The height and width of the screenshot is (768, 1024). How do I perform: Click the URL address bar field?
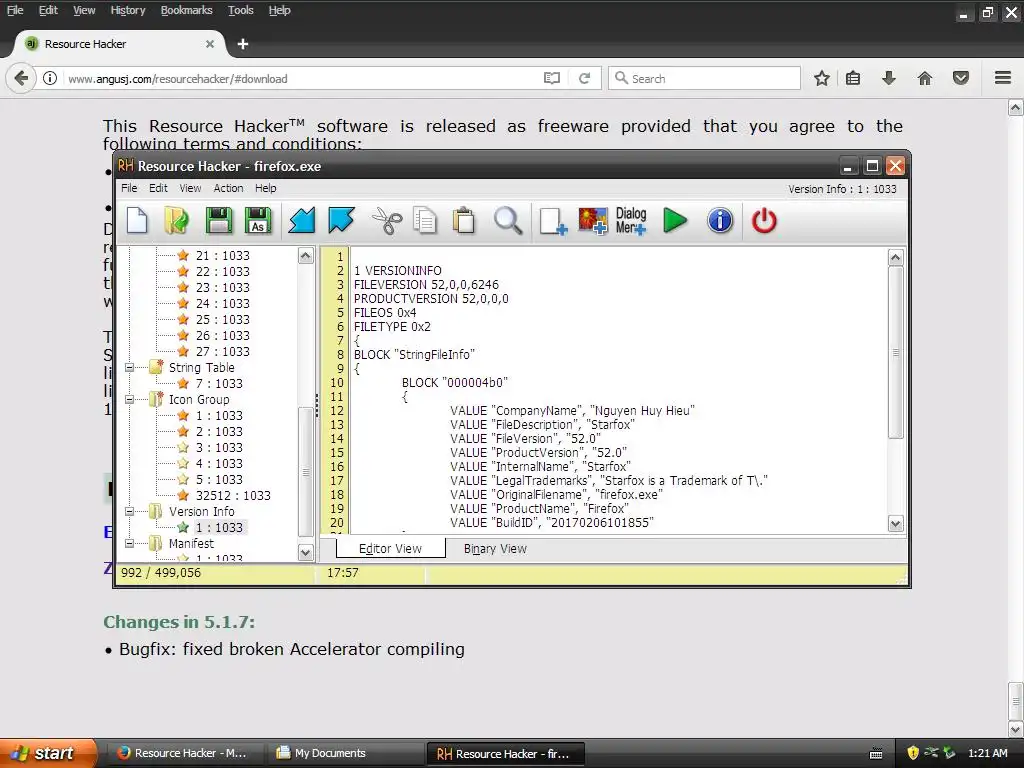coord(300,78)
